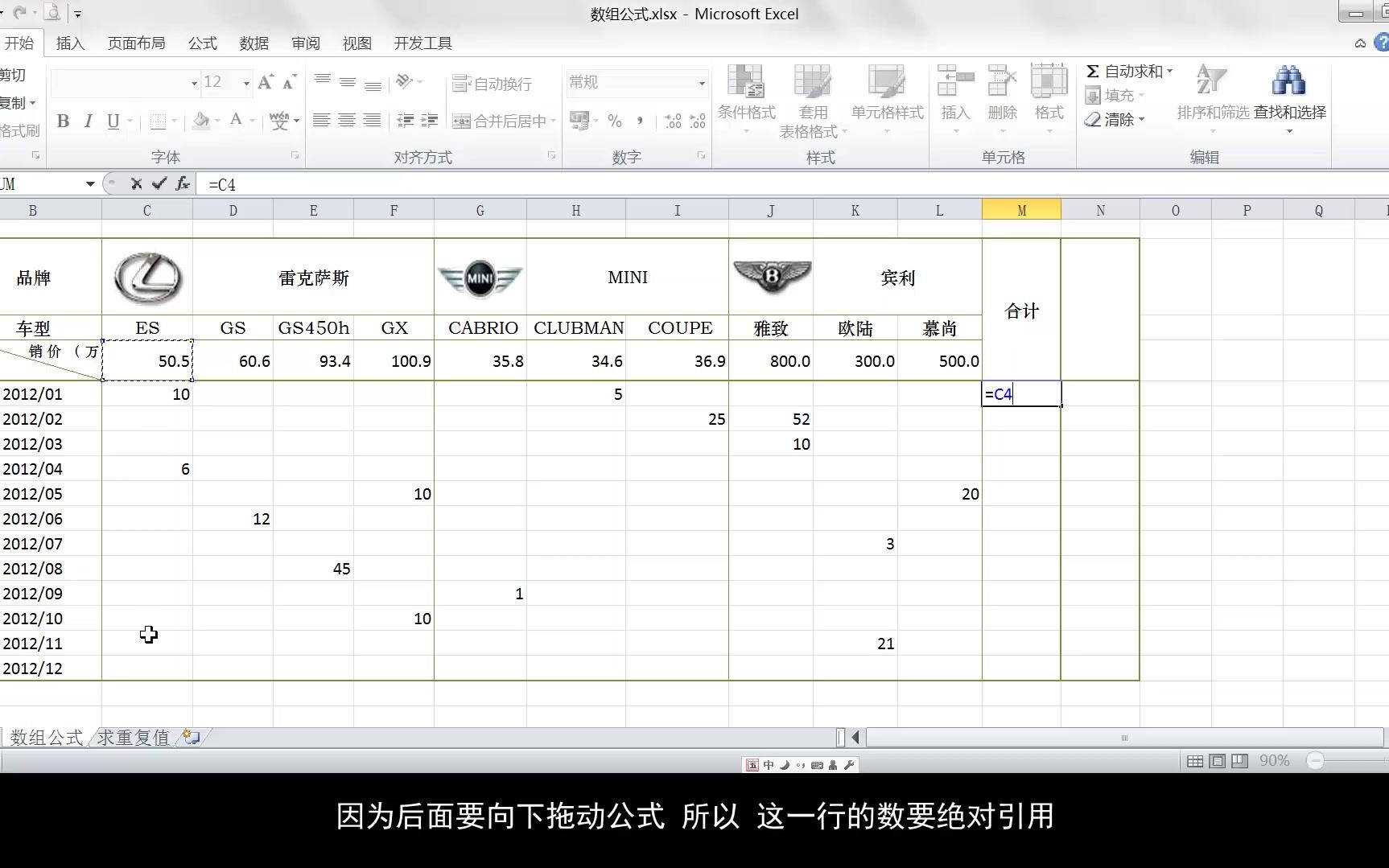Screen dimensions: 1389x868
Task: Click the Italic formatting icon
Action: tap(88, 121)
